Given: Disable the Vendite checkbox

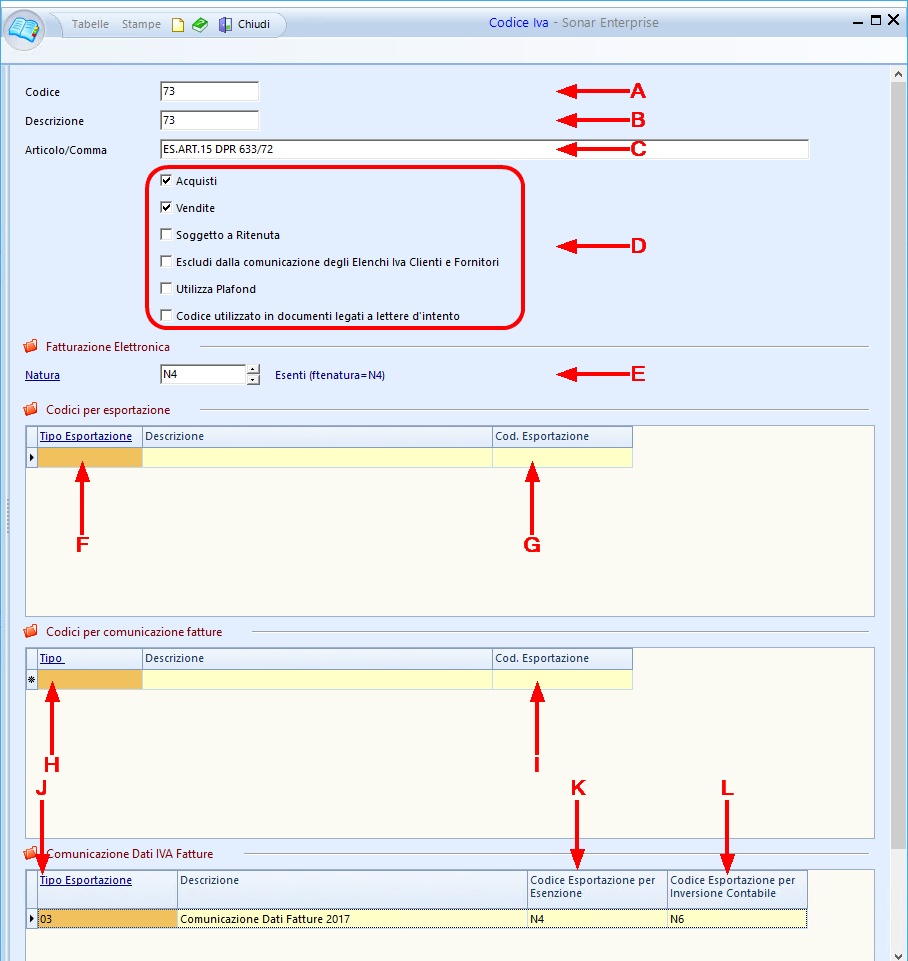Looking at the screenshot, I should (167, 208).
